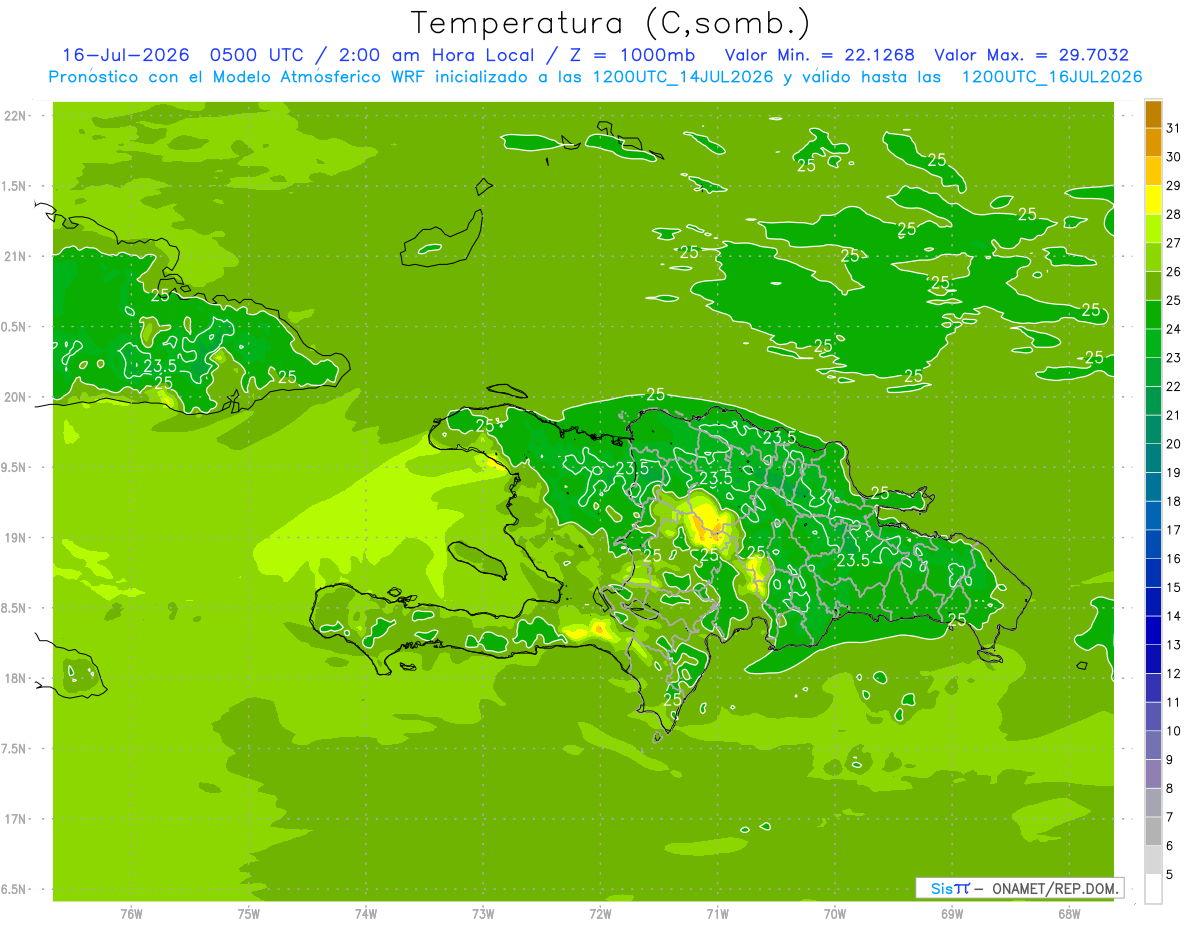Click the colorbar segment between 24 and 25
Image resolution: width=1200 pixels, height=927 pixels.
1153,315
